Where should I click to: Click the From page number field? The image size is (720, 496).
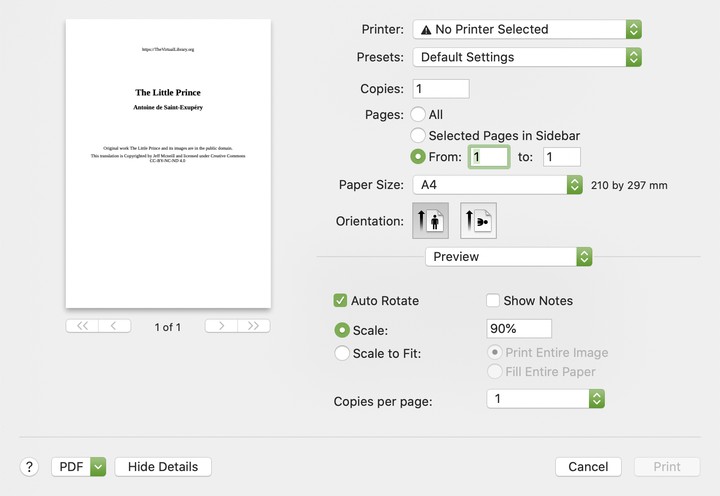489,157
